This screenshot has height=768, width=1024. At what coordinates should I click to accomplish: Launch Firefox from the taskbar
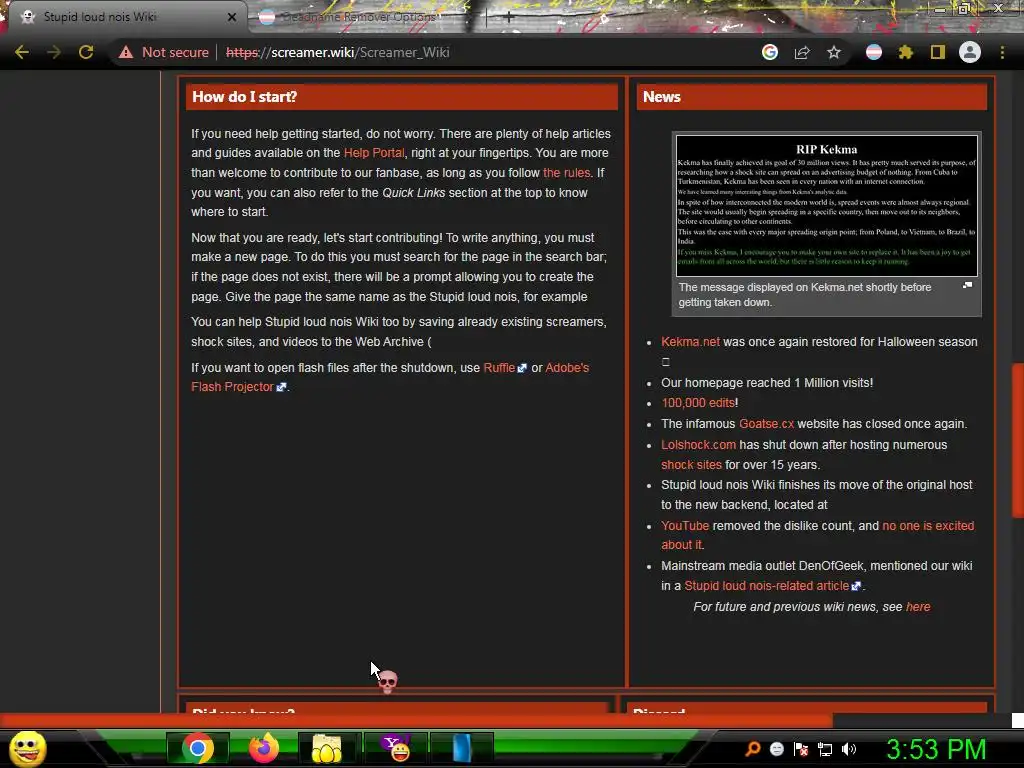click(264, 748)
